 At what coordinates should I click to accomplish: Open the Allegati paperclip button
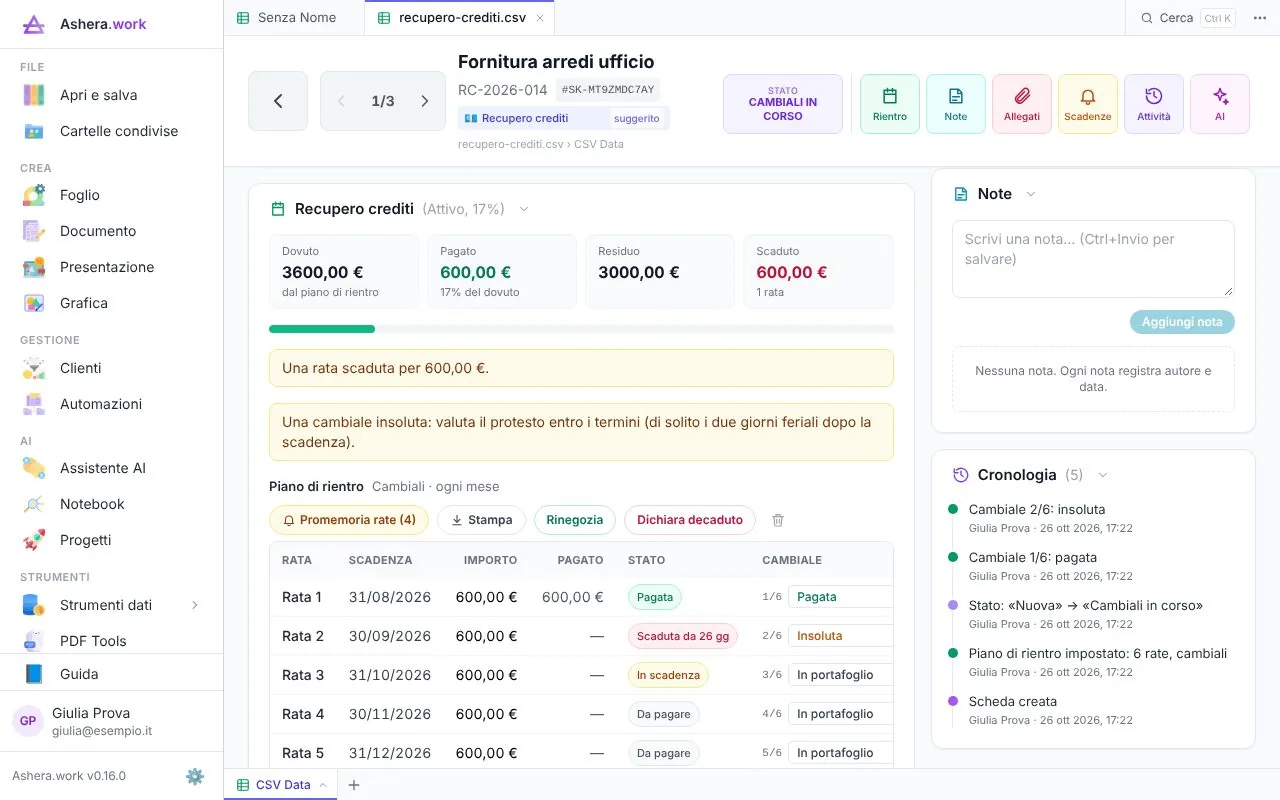[x=1021, y=104]
